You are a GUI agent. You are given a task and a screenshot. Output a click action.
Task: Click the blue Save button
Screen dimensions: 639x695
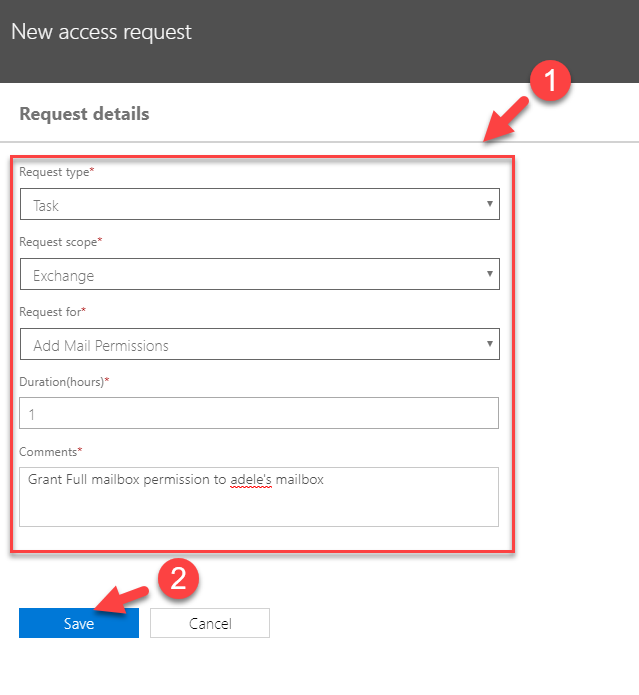79,623
